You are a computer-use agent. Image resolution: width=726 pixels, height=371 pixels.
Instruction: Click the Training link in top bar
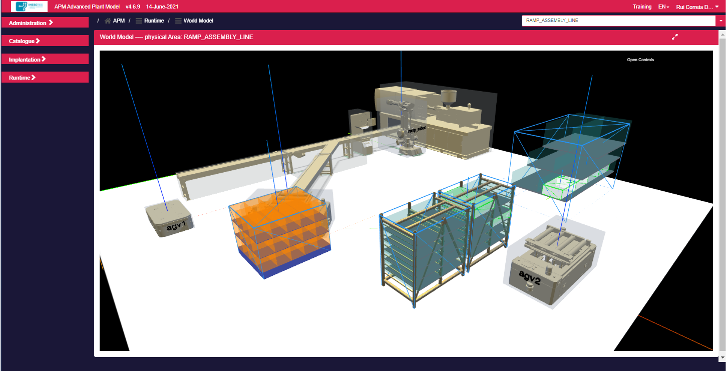[642, 7]
